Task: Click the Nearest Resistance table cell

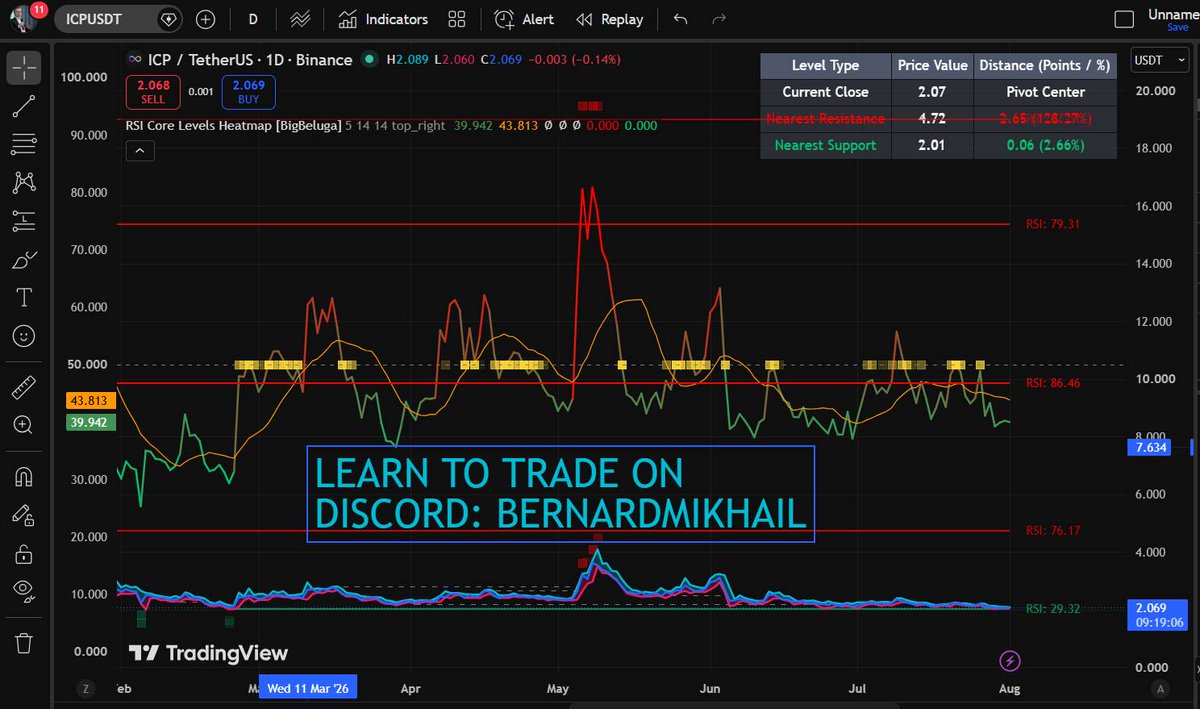Action: coord(826,118)
